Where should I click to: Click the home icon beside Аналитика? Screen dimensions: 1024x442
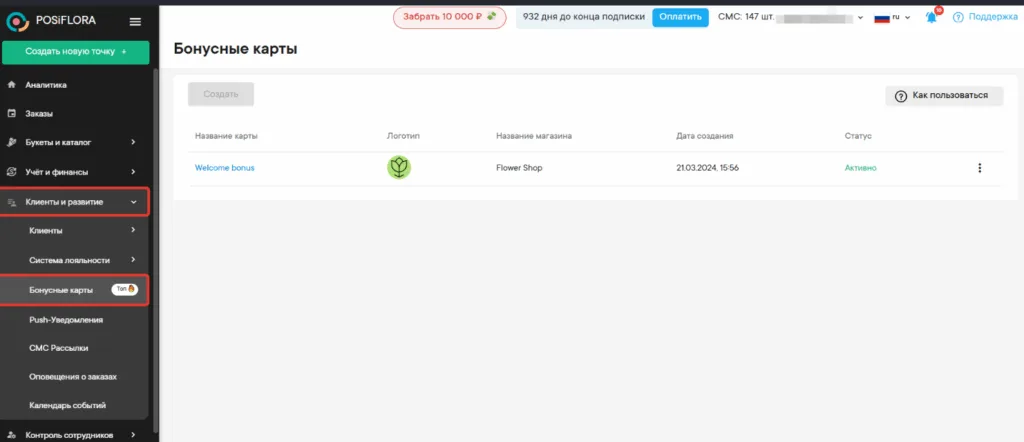(11, 85)
